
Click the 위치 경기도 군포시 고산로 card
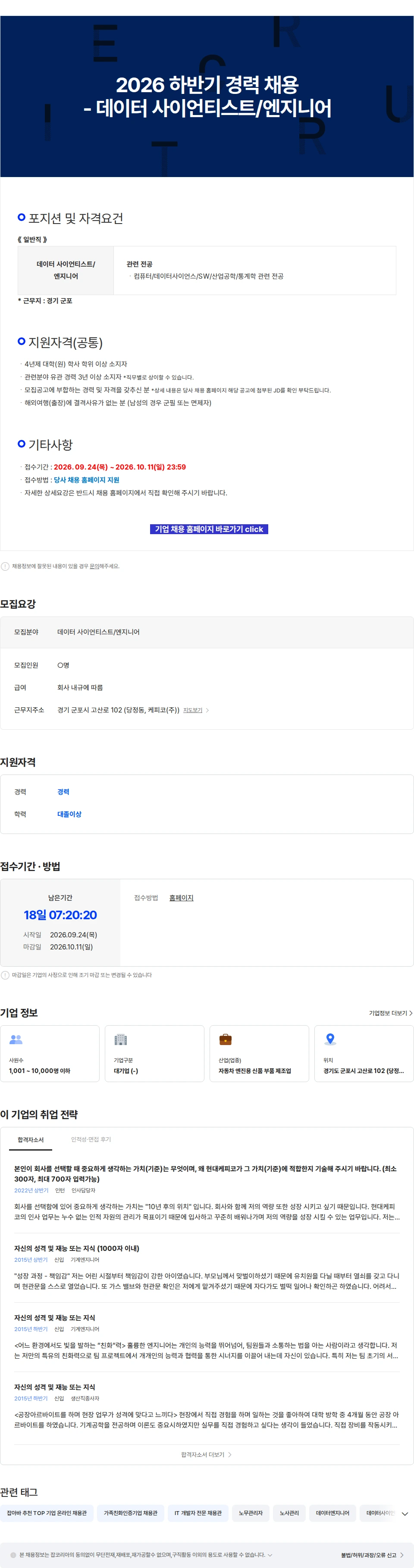tap(364, 1054)
